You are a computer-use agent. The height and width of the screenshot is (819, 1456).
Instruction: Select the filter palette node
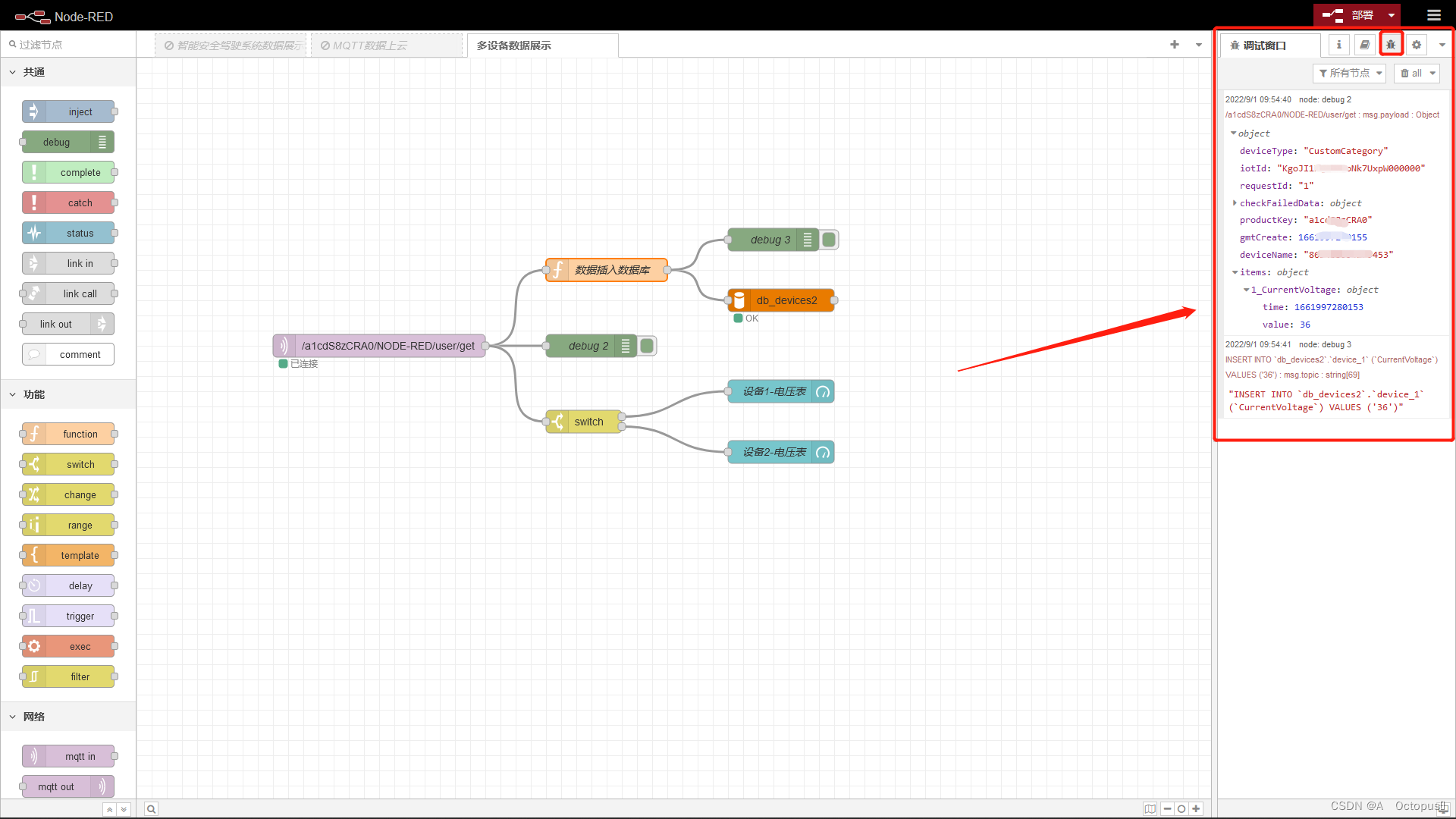coord(68,676)
